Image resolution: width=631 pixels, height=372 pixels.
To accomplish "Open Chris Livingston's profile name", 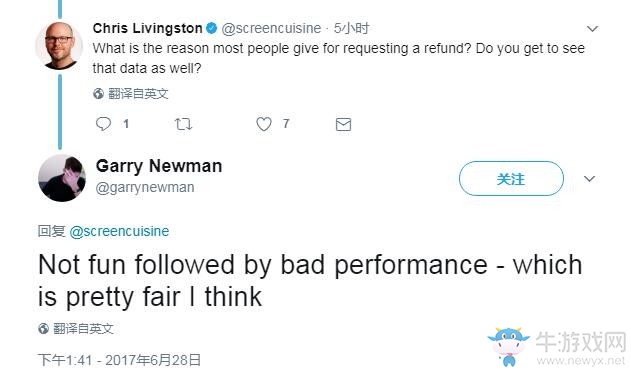I will click(x=147, y=28).
